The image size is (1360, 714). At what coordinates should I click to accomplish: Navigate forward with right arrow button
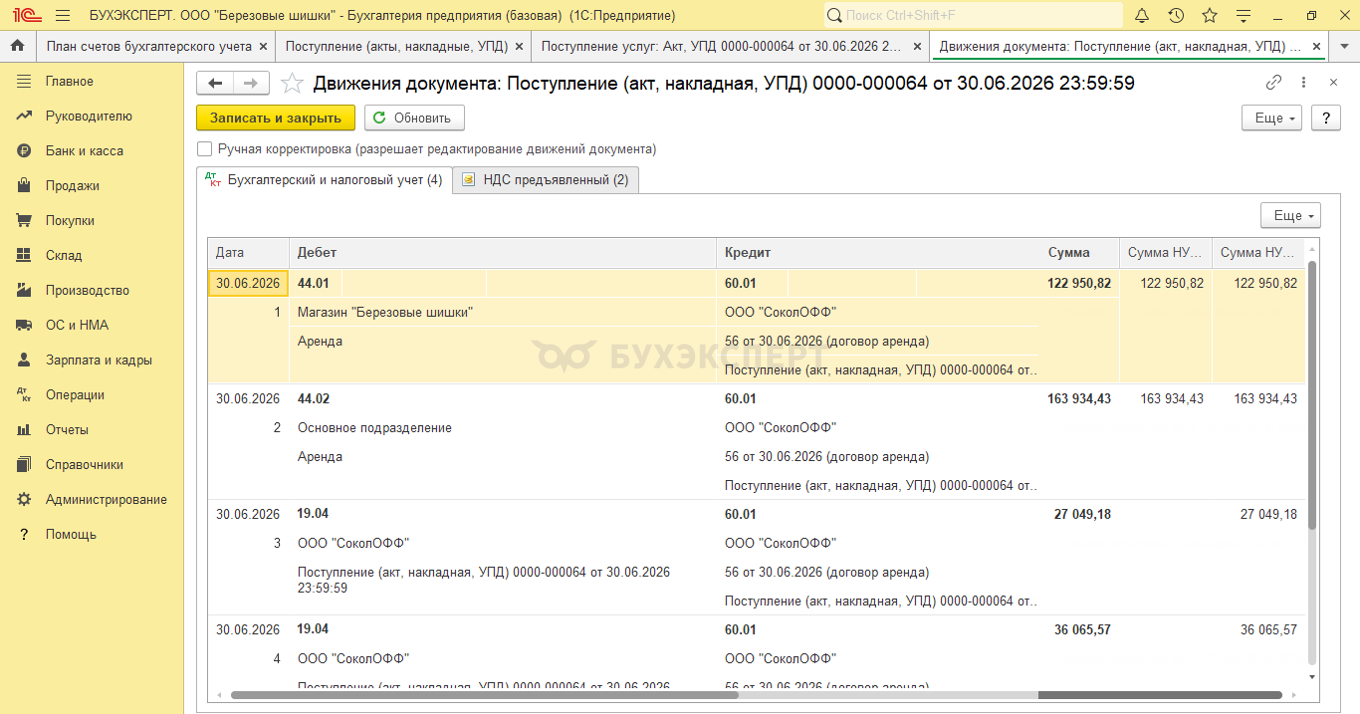coord(251,83)
